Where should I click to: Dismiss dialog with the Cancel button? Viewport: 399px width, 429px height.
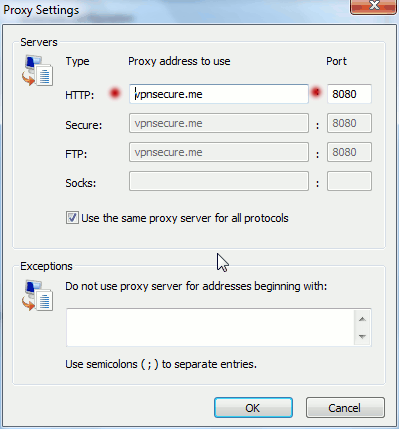pyautogui.click(x=345, y=408)
